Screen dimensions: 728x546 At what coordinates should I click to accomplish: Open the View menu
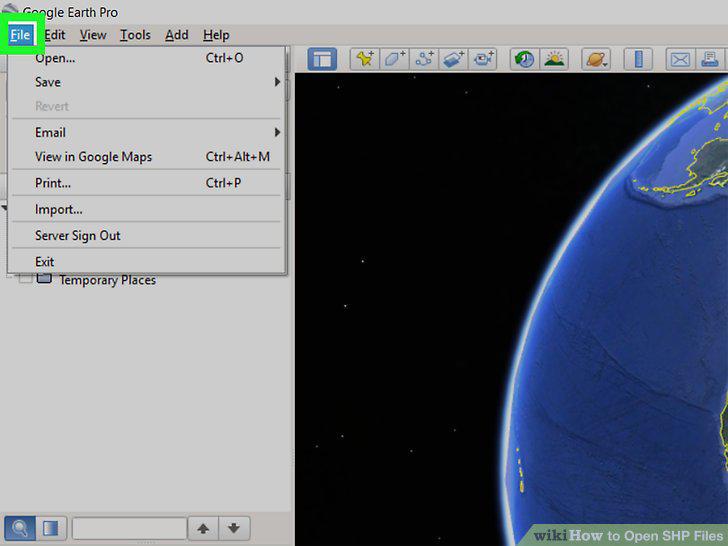coord(93,35)
